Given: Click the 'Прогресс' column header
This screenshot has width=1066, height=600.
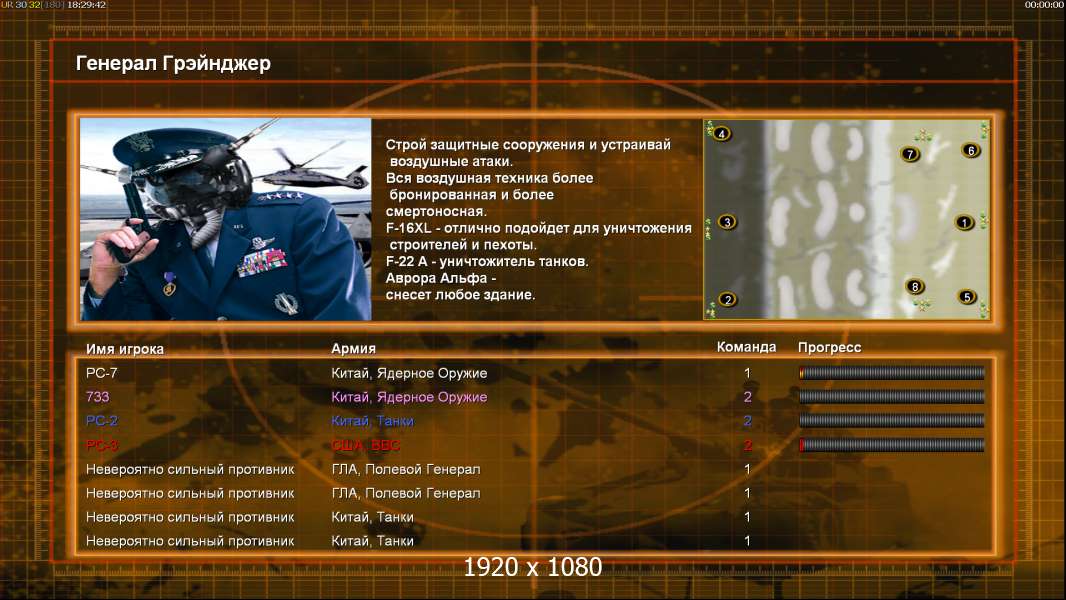Looking at the screenshot, I should 829,348.
